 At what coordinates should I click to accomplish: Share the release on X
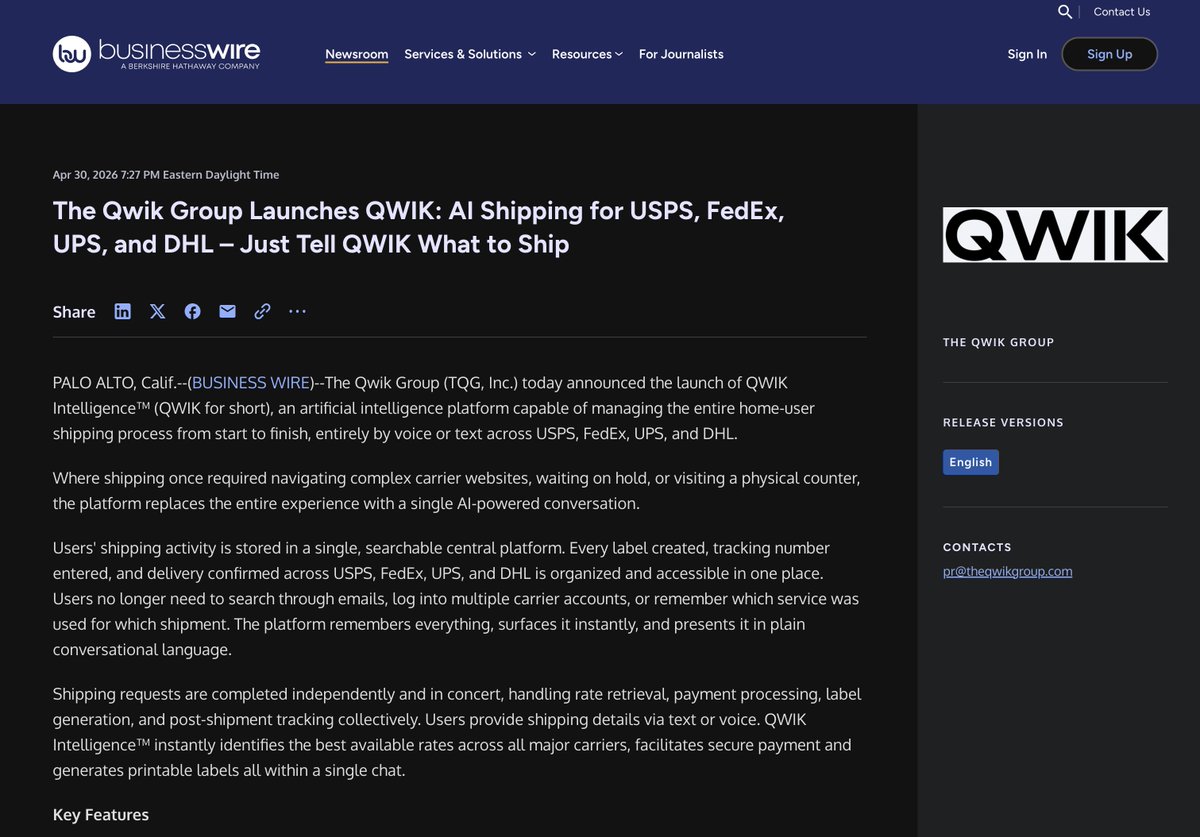coord(157,311)
